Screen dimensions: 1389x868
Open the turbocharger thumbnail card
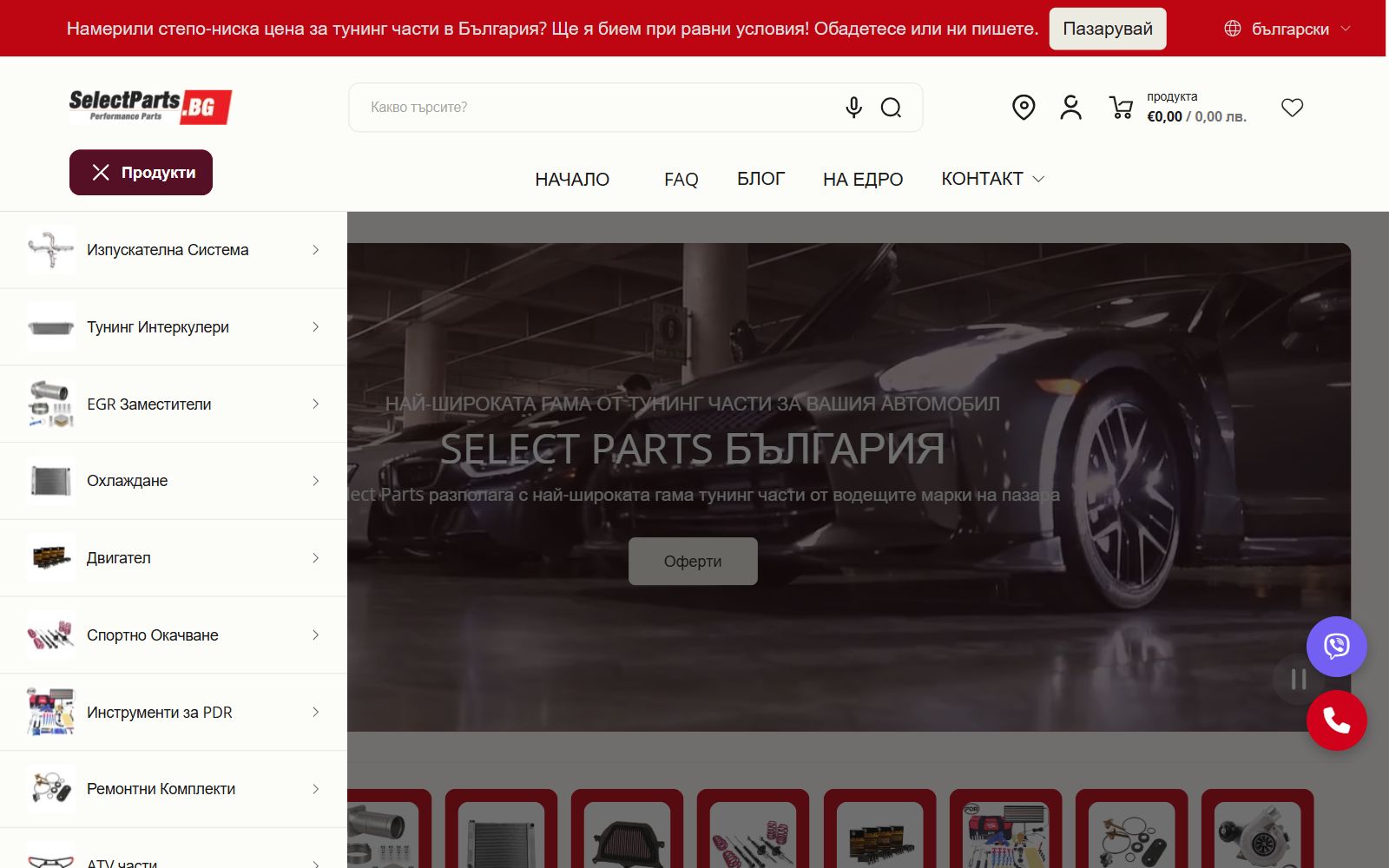click(x=1257, y=829)
